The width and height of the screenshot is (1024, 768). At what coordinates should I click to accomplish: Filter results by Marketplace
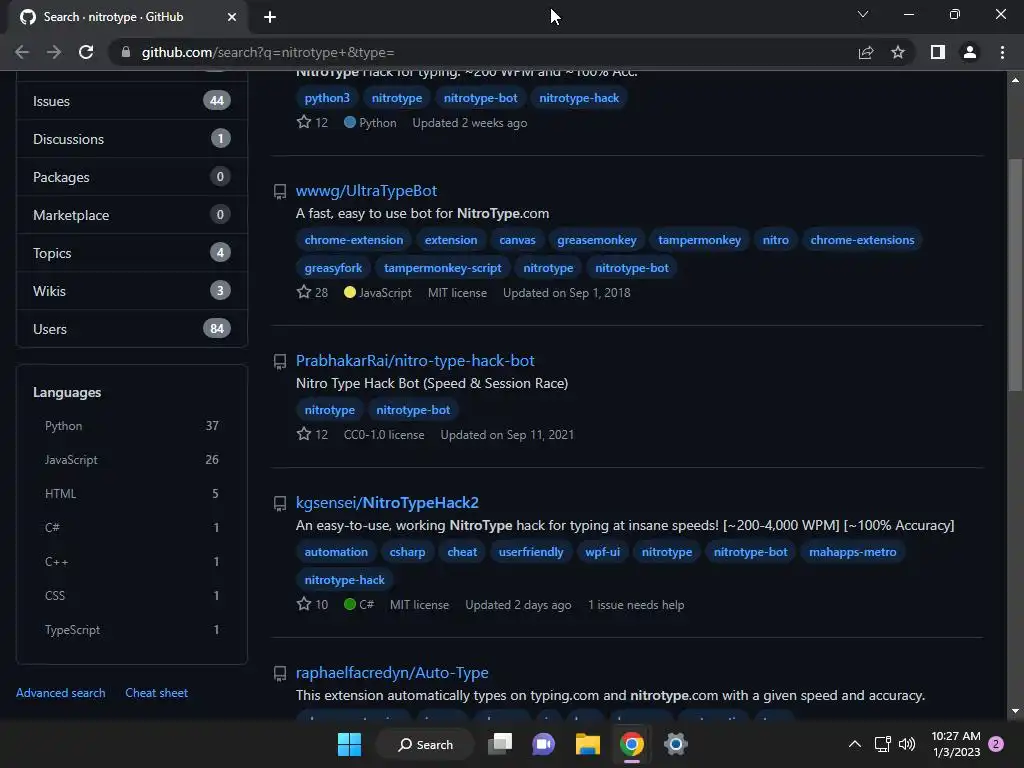pos(131,215)
